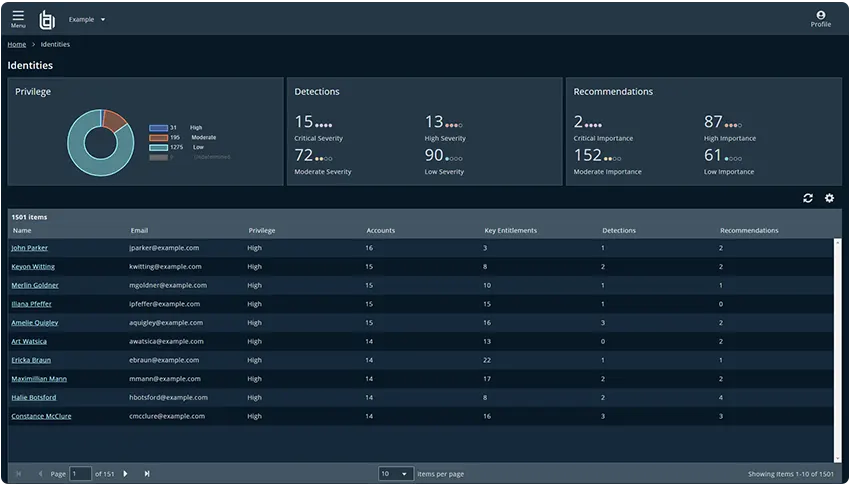Click kwitting@example.com email cell
This screenshot has height=488, width=850.
165,267
